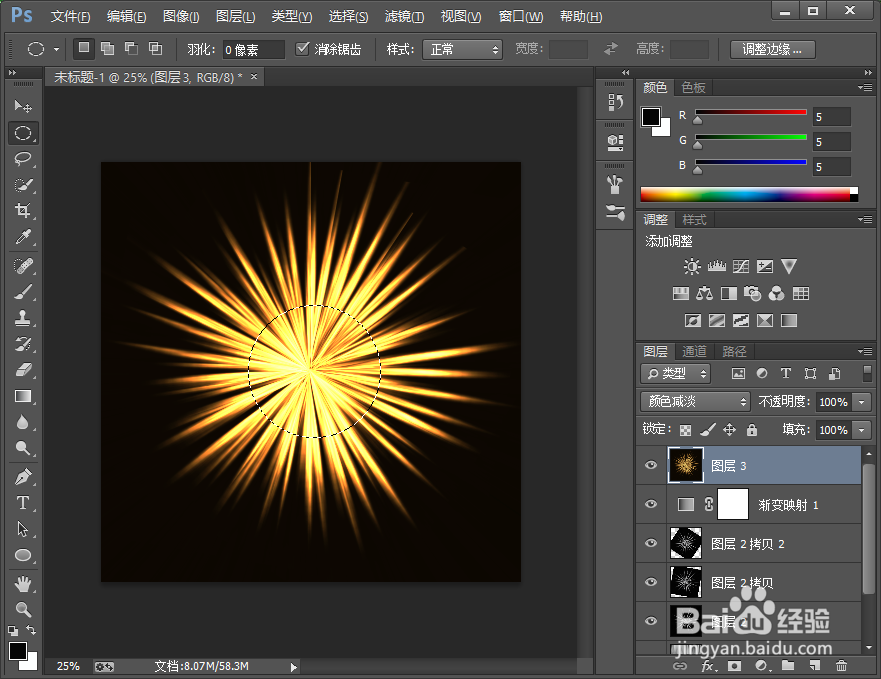Hide 图层 3 layer visibility
This screenshot has height=679, width=881.
651,465
